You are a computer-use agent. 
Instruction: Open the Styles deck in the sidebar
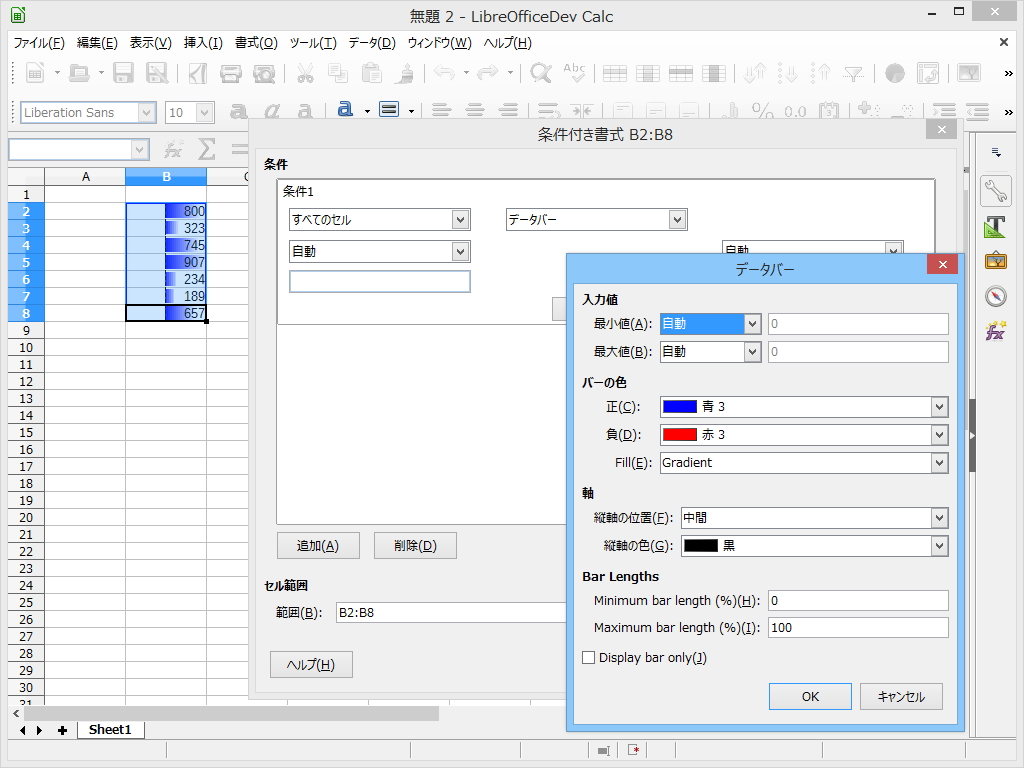pos(995,227)
